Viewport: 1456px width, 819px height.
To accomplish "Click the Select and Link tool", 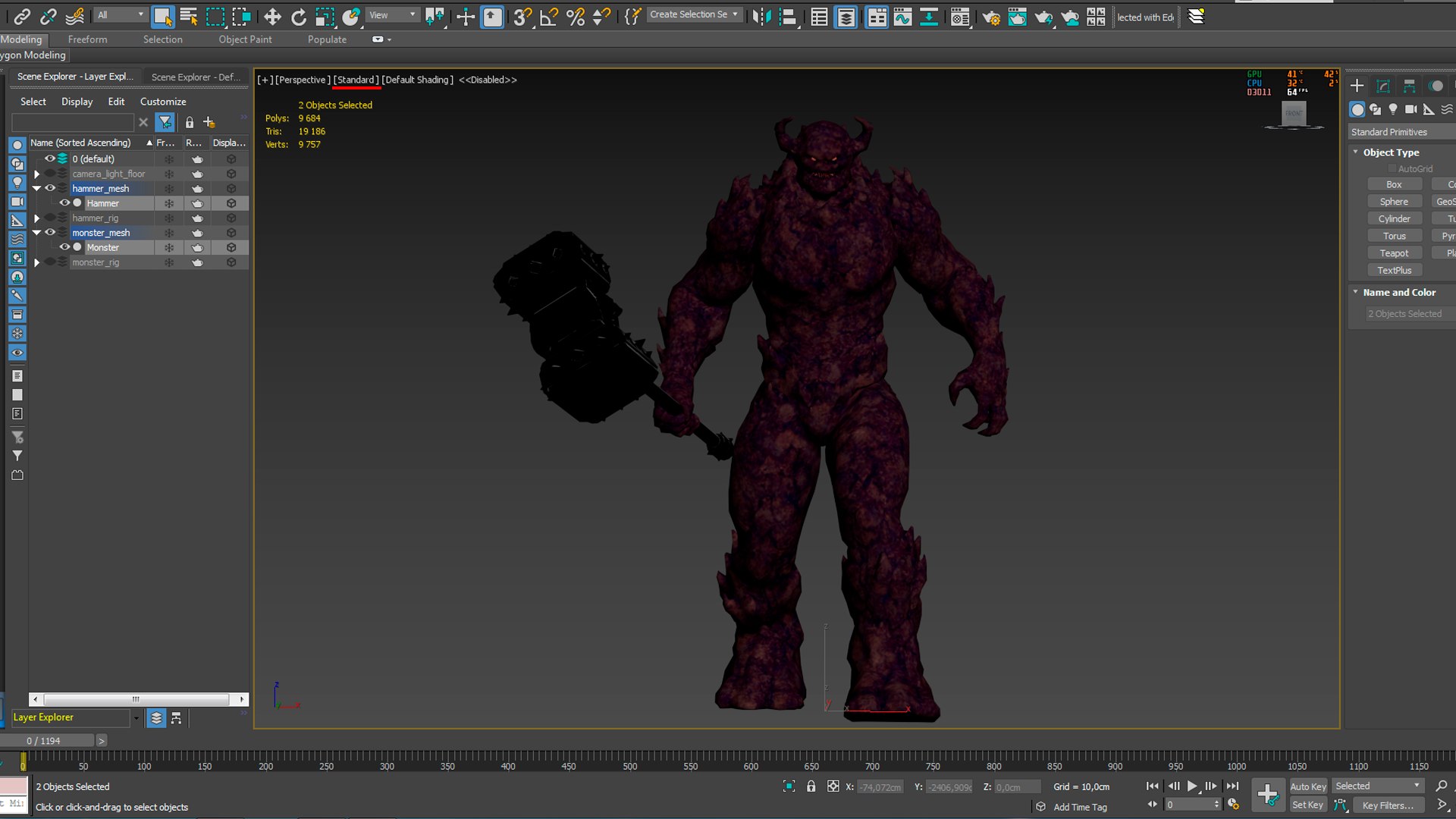I will 22,16.
